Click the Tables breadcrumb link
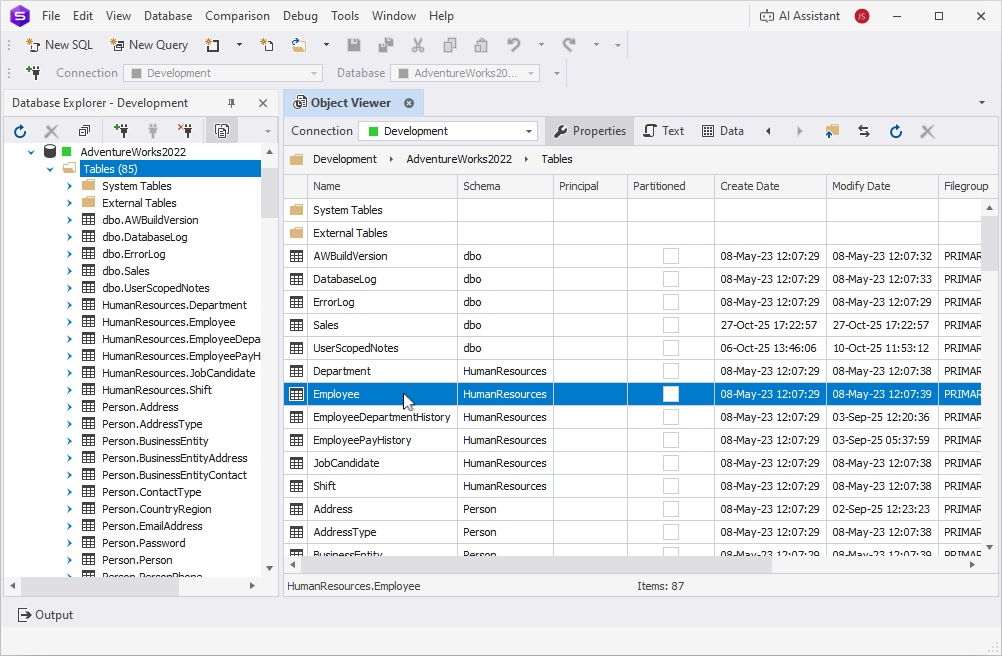This screenshot has width=1002, height=656. click(556, 158)
